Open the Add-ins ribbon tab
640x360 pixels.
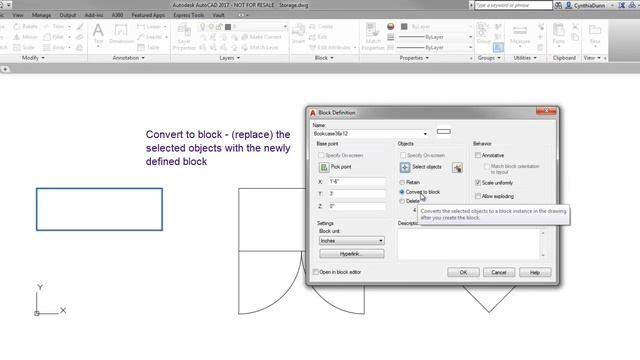coord(93,15)
